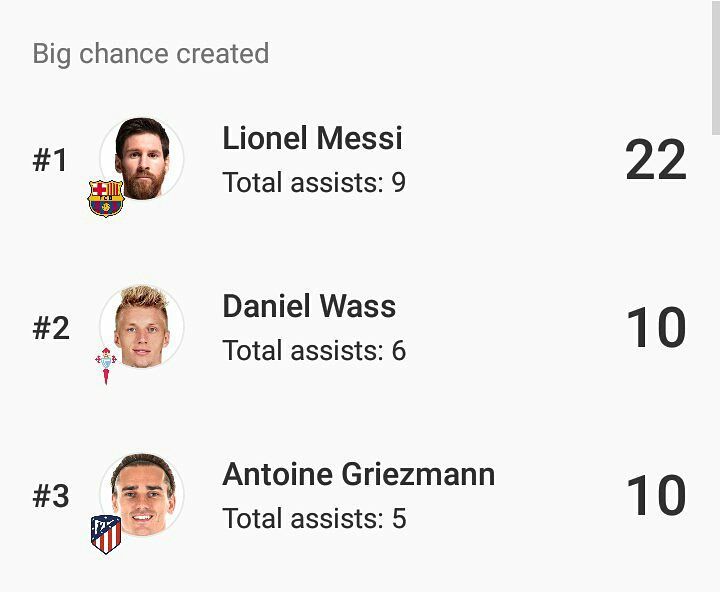Image resolution: width=720 pixels, height=592 pixels.
Task: Select the #2 rank label
Action: pos(51,328)
